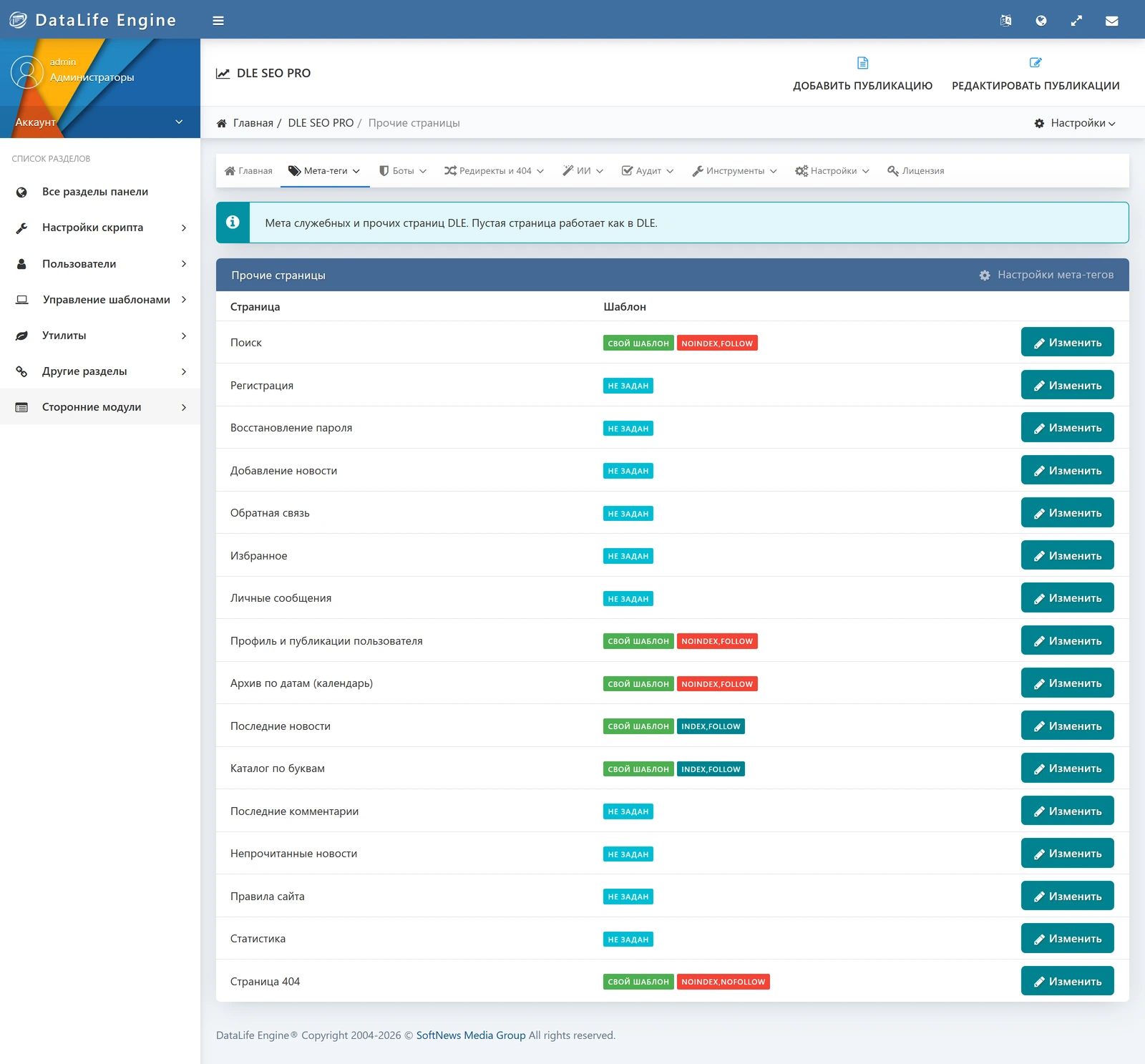Viewport: 1145px width, 1064px height.
Task: Click the INDEX,FOLLOW badge in Каталог по буквам row
Action: (711, 769)
